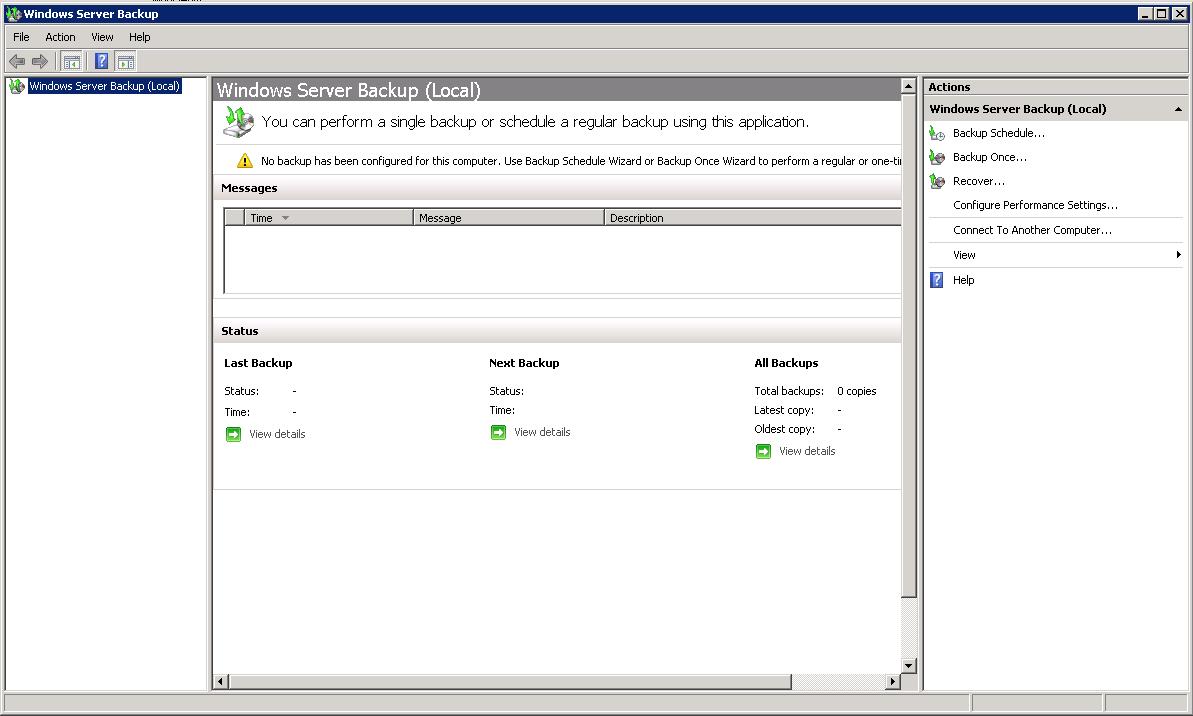Click the 'No backup has been configured' warning text
Viewport: 1193px width, 716px height.
tap(581, 161)
